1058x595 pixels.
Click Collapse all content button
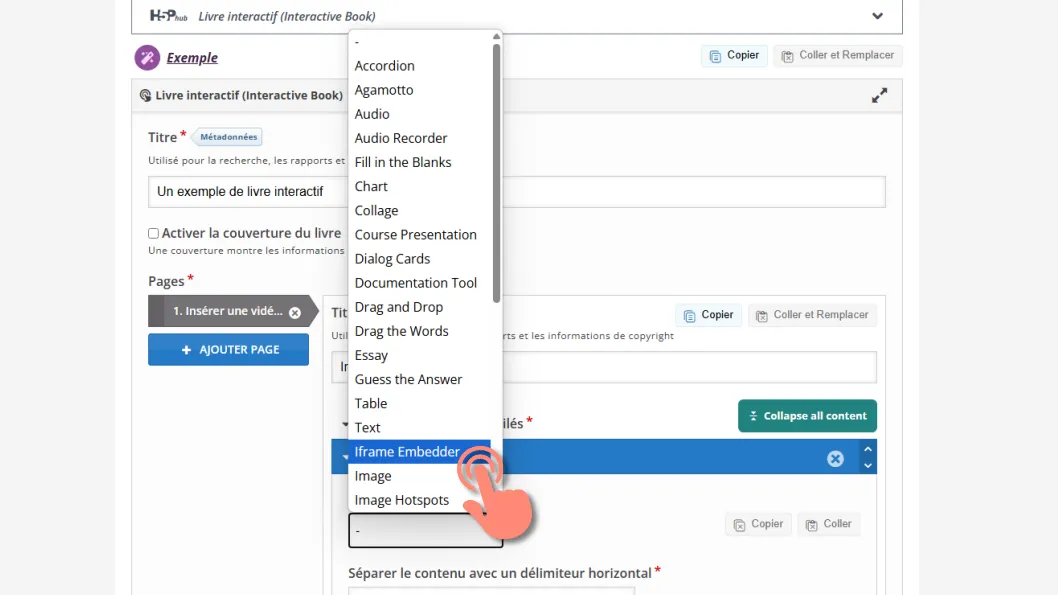[808, 416]
